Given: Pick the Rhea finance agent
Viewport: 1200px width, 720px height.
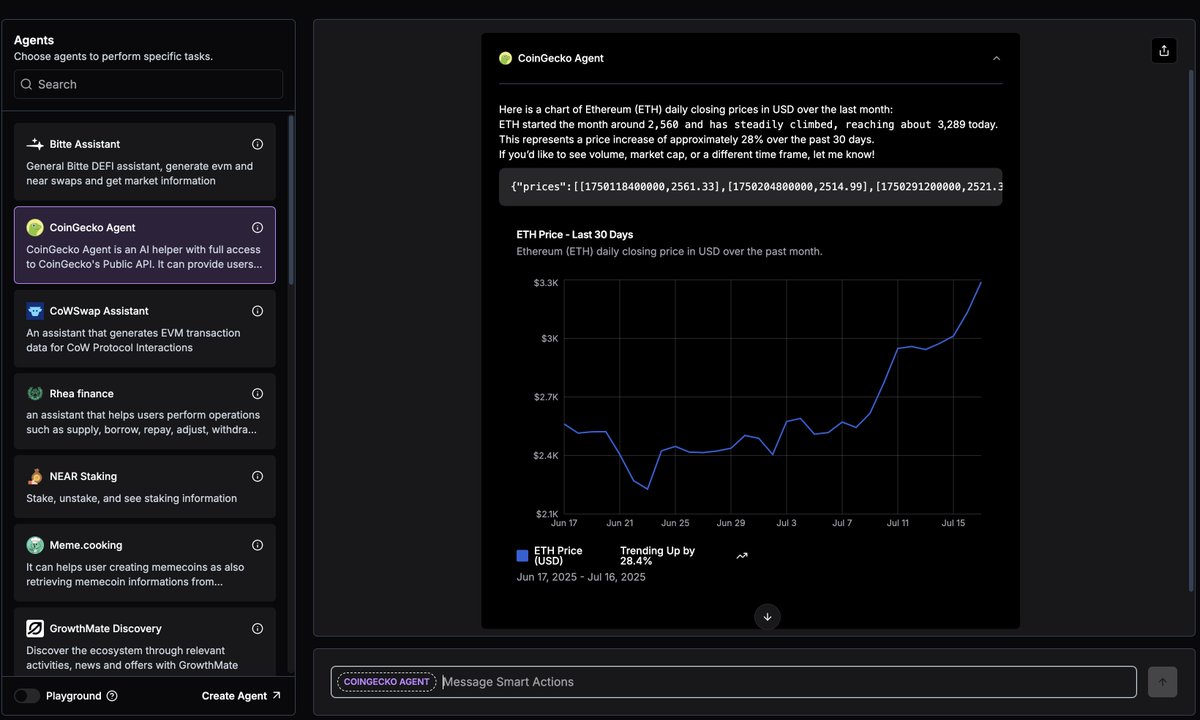Looking at the screenshot, I should [144, 411].
